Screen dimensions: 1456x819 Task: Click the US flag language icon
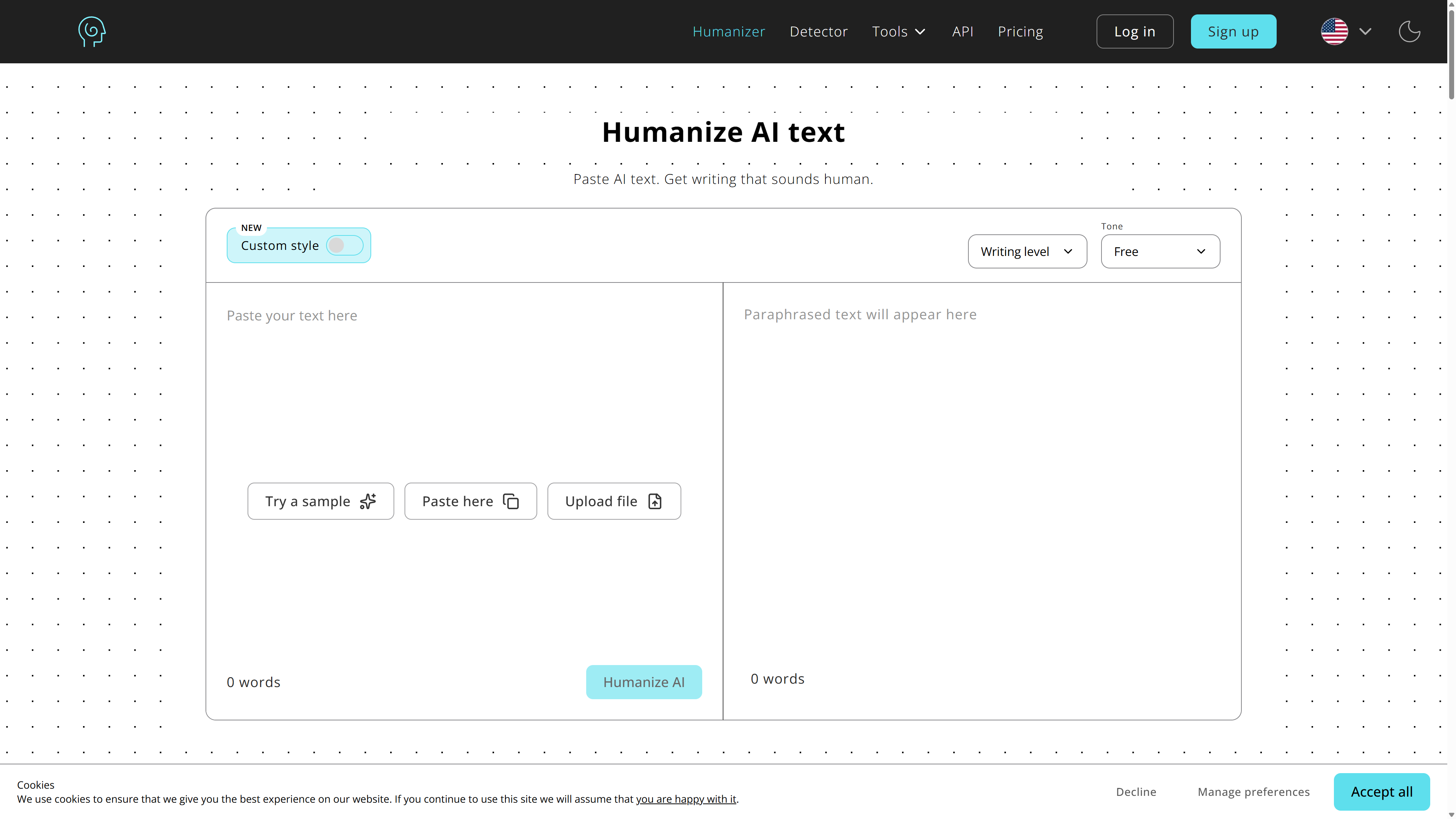click(x=1334, y=31)
